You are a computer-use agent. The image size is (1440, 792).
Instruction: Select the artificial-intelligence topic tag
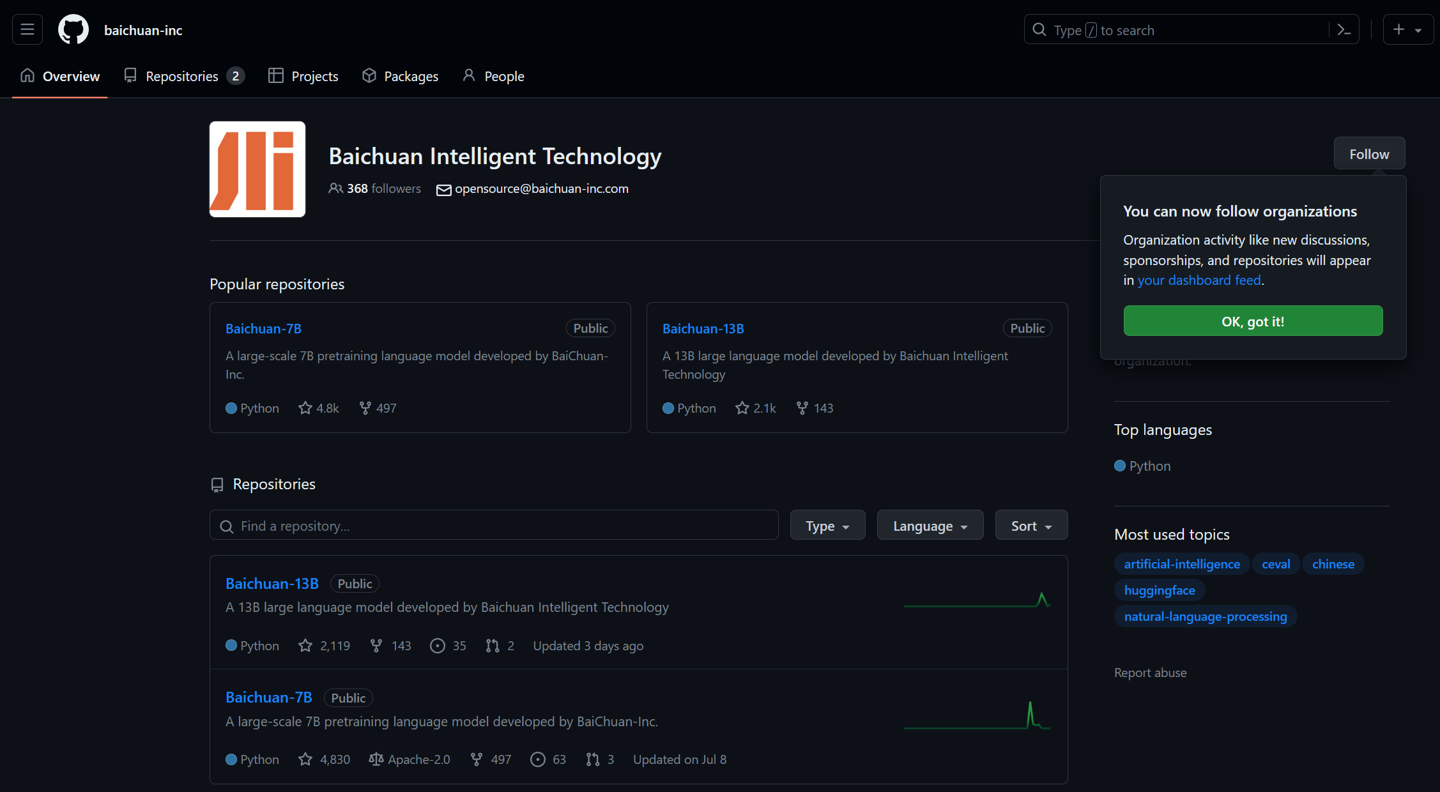click(x=1181, y=564)
